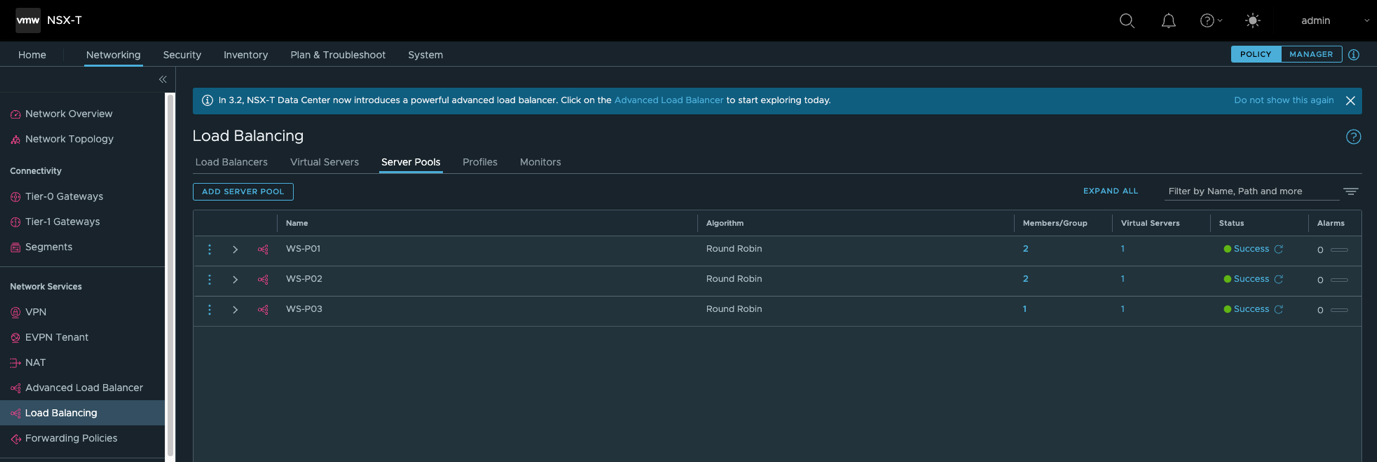Click the search magnifier icon in header
Image resolution: width=1377 pixels, height=462 pixels.
pos(1127,20)
